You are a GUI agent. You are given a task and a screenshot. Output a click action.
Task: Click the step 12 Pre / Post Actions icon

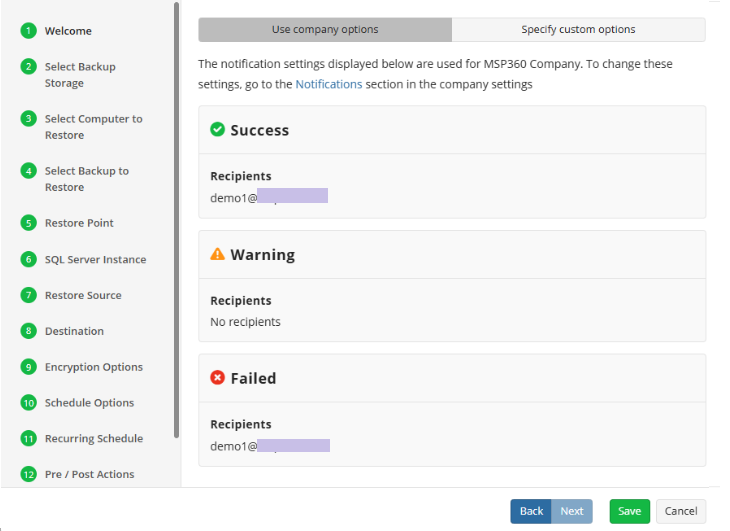28,474
